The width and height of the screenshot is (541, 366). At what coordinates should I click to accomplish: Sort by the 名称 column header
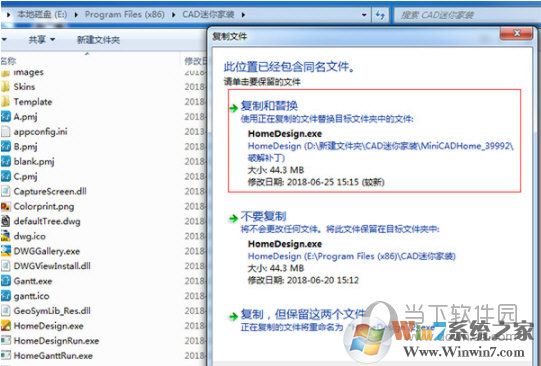coord(9,61)
